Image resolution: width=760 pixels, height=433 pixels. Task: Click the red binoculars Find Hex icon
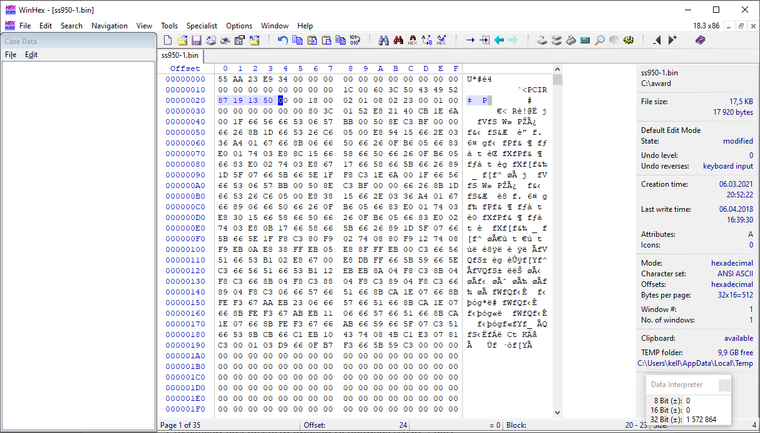coord(398,40)
